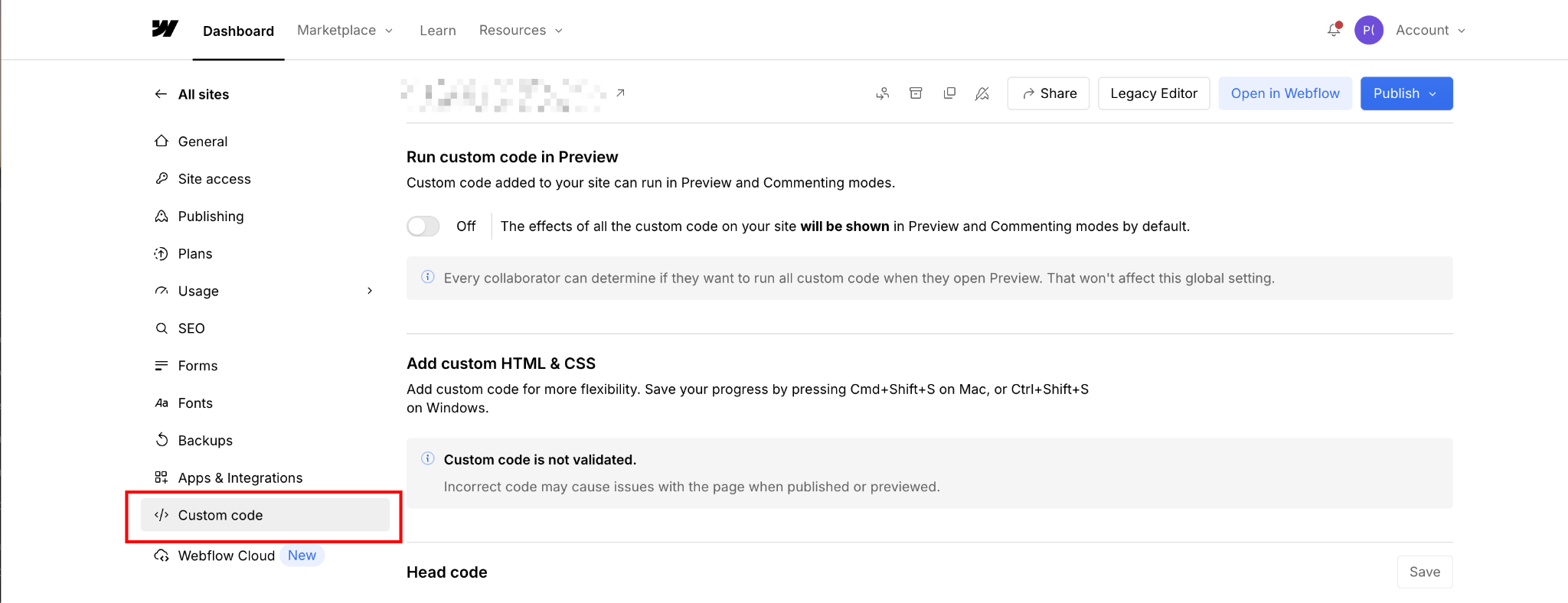Expand the Marketplace dropdown
This screenshot has width=1568, height=603.
(x=345, y=30)
